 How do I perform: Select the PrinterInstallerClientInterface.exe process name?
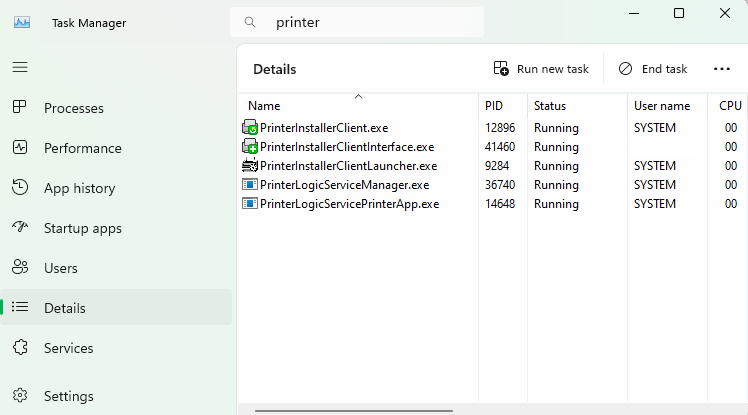click(347, 147)
